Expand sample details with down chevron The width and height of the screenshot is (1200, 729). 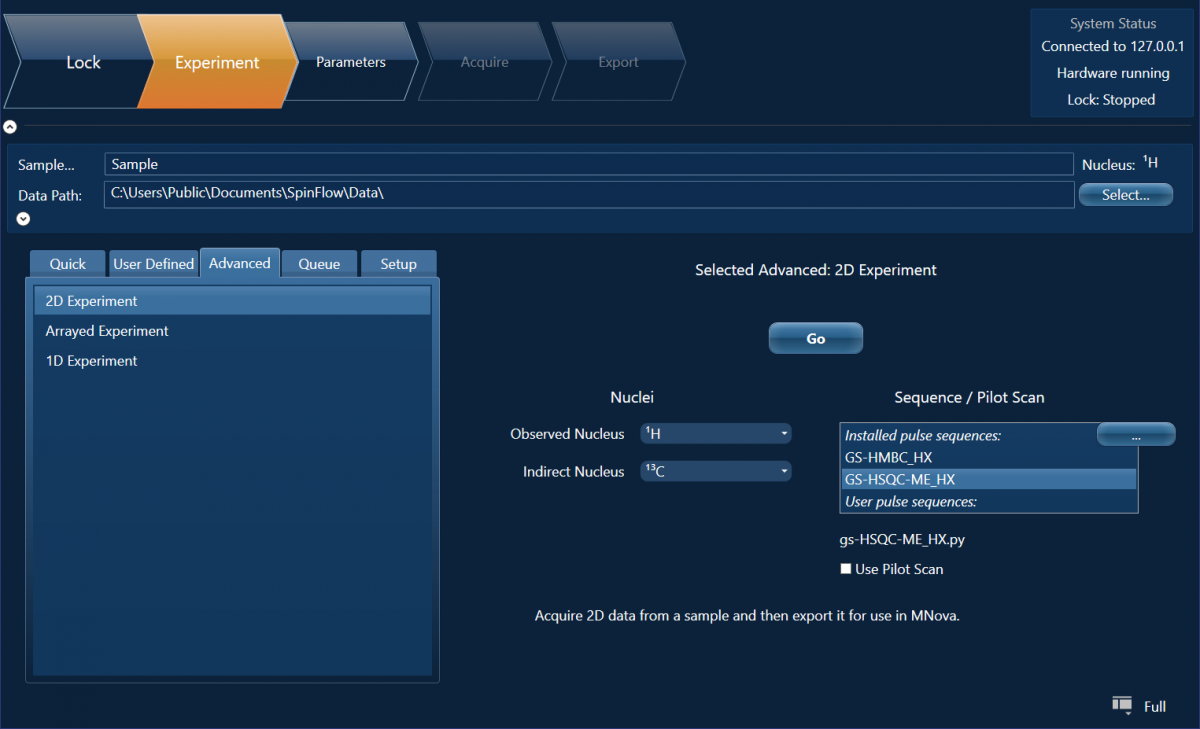[23, 218]
